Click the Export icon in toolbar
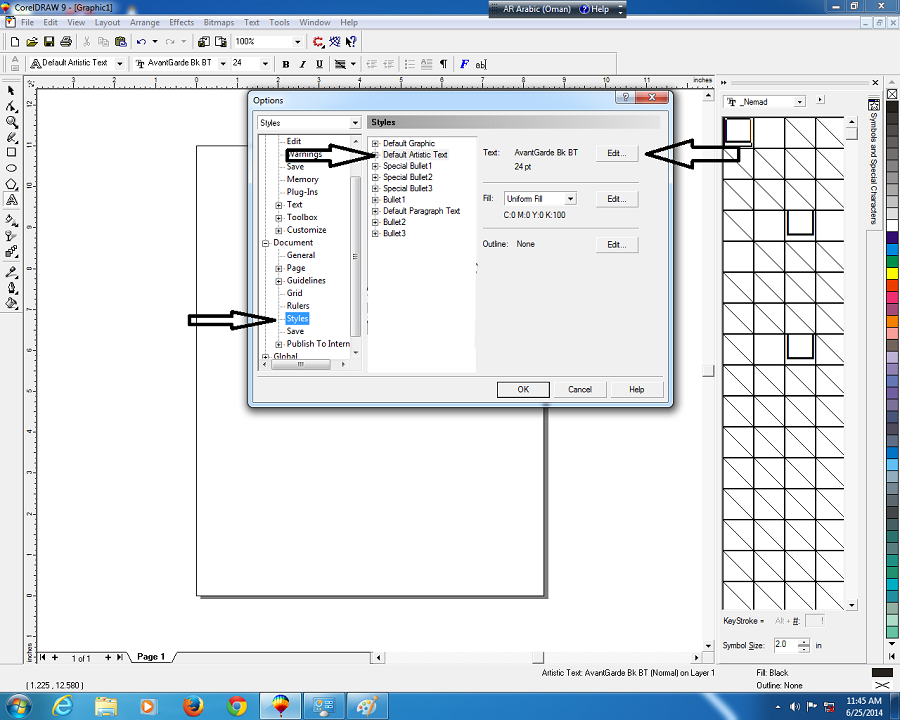The height and width of the screenshot is (720, 900). tap(220, 41)
